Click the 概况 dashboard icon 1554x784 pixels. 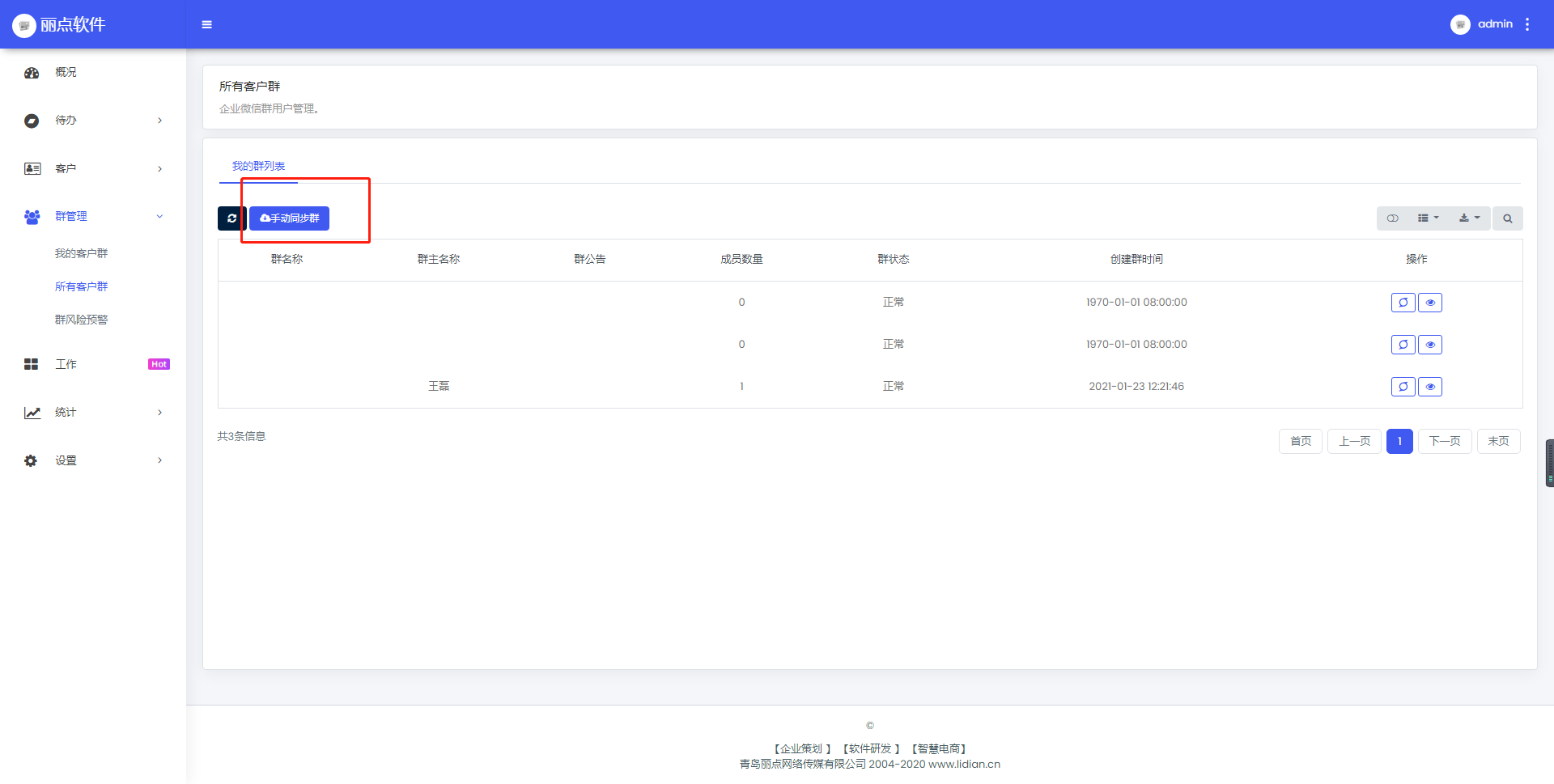32,73
